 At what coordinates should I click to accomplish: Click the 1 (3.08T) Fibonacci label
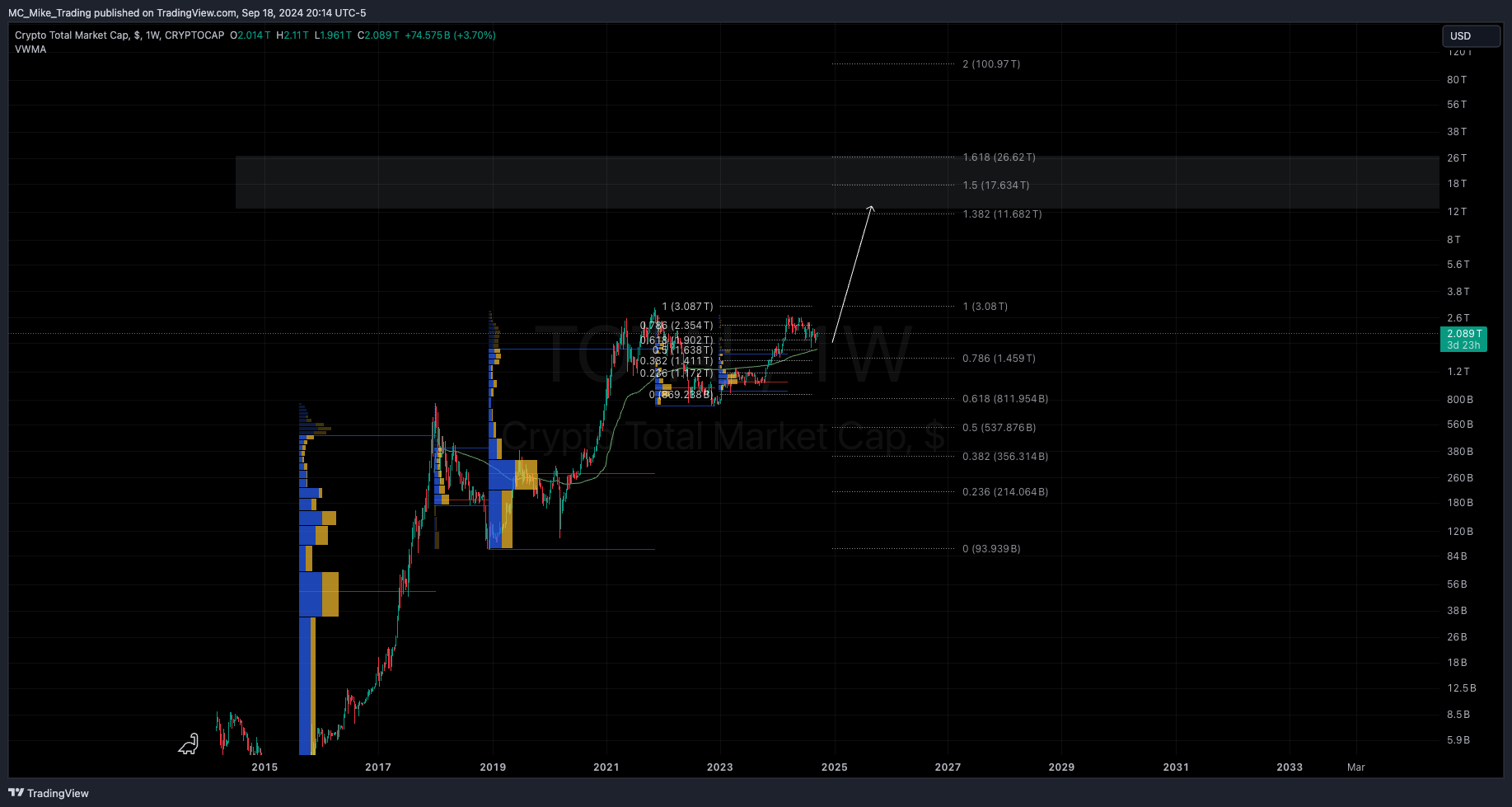point(985,307)
